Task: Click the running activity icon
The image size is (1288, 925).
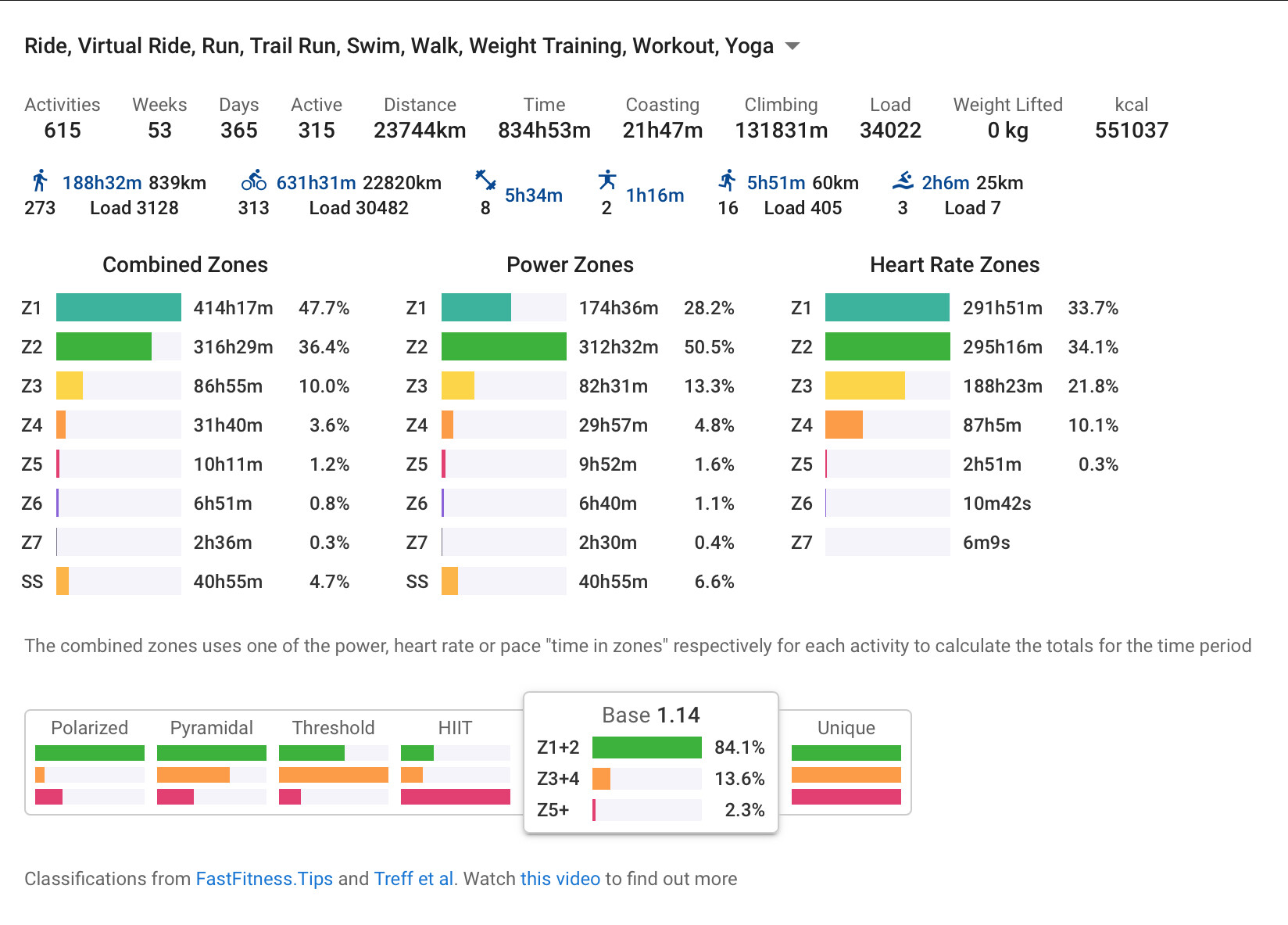Action: pyautogui.click(x=728, y=181)
